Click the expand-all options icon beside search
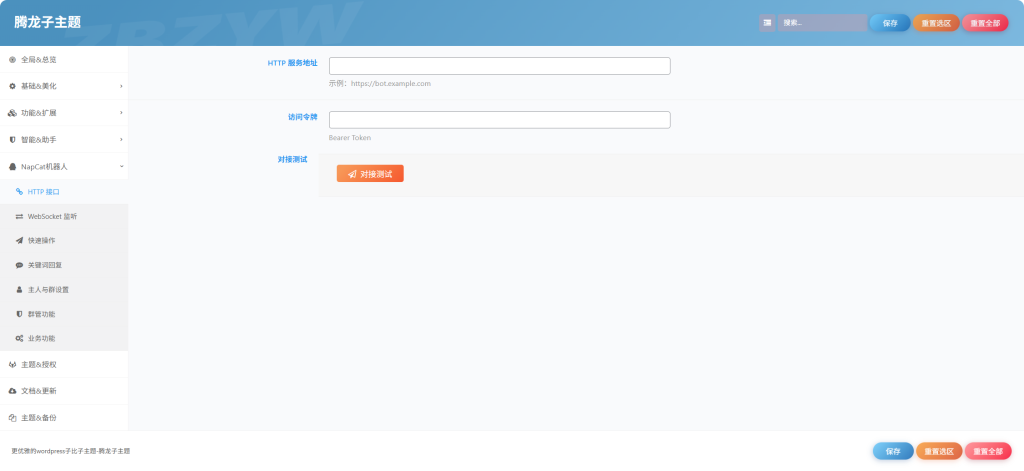This screenshot has height=471, width=1024. click(x=767, y=23)
